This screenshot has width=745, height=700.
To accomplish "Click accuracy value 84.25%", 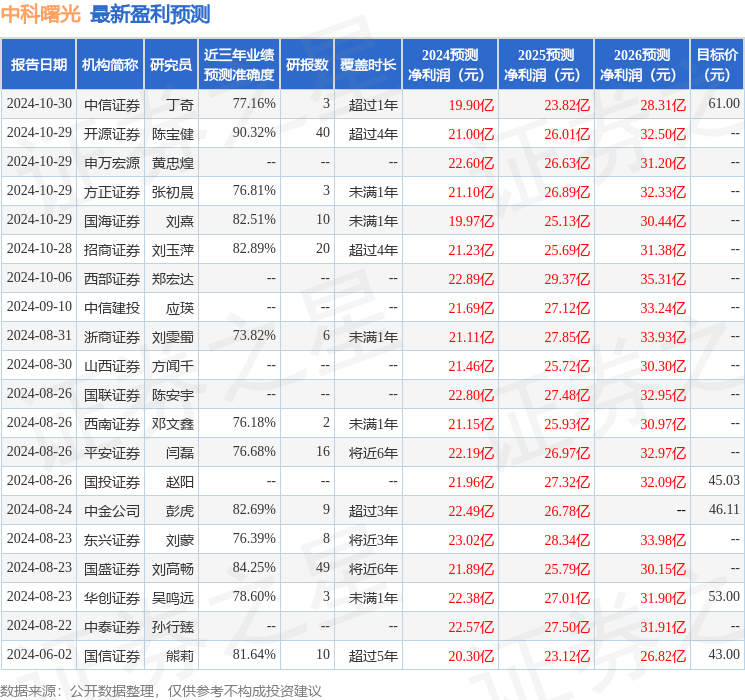I will pyautogui.click(x=254, y=567).
